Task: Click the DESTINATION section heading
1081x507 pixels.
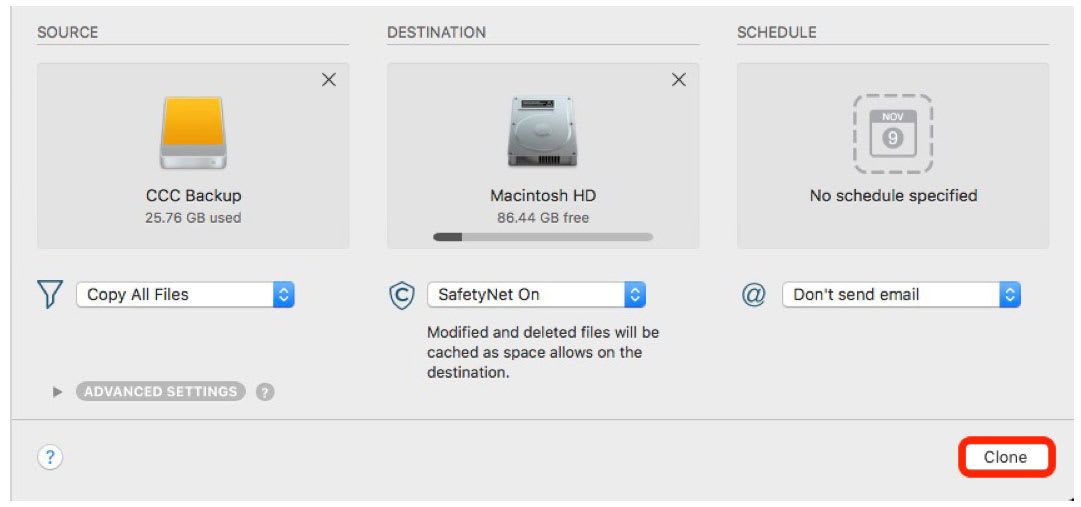Action: (436, 32)
